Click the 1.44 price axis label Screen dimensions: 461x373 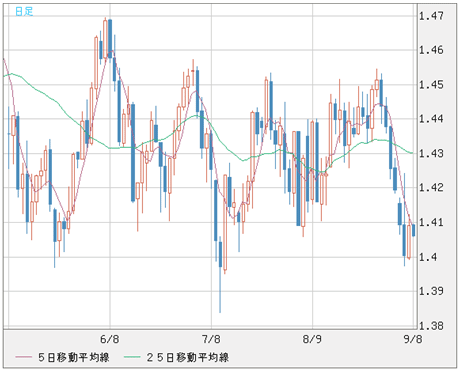click(431, 119)
